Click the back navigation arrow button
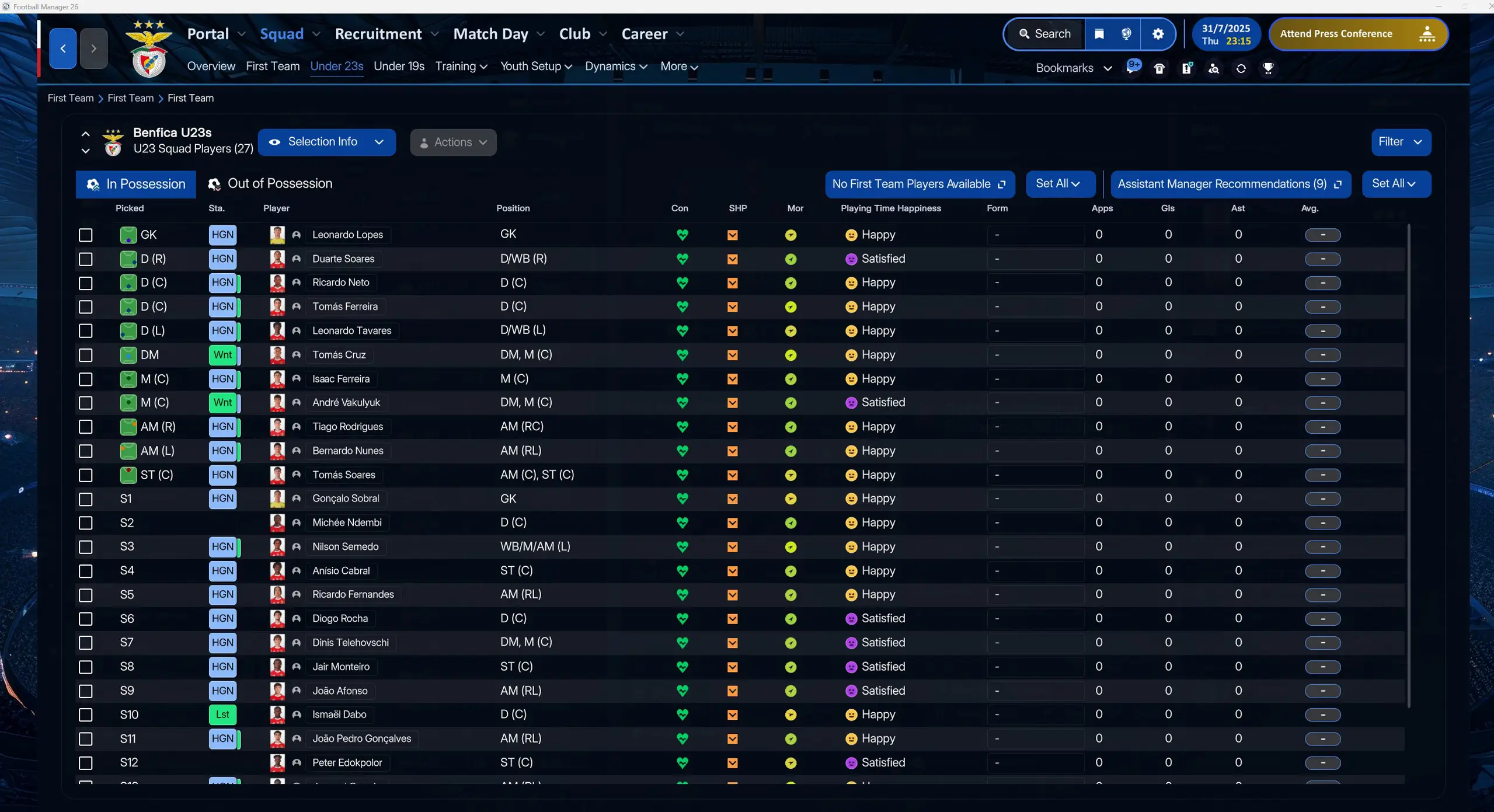1494x812 pixels. [62, 48]
